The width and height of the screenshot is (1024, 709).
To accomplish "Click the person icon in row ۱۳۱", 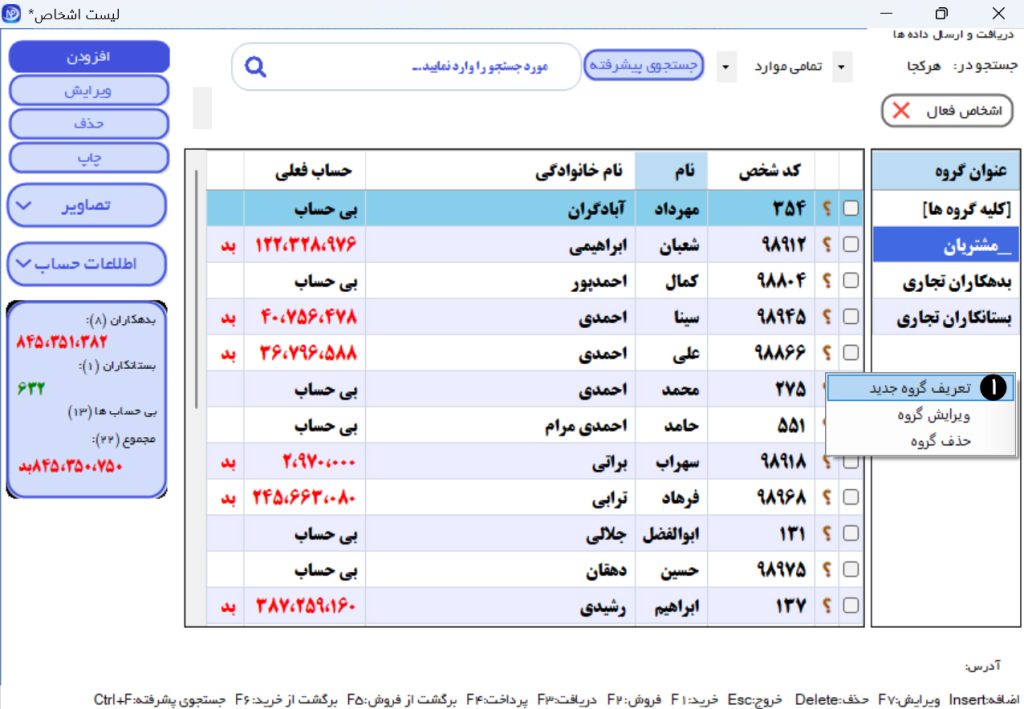I will click(827, 534).
